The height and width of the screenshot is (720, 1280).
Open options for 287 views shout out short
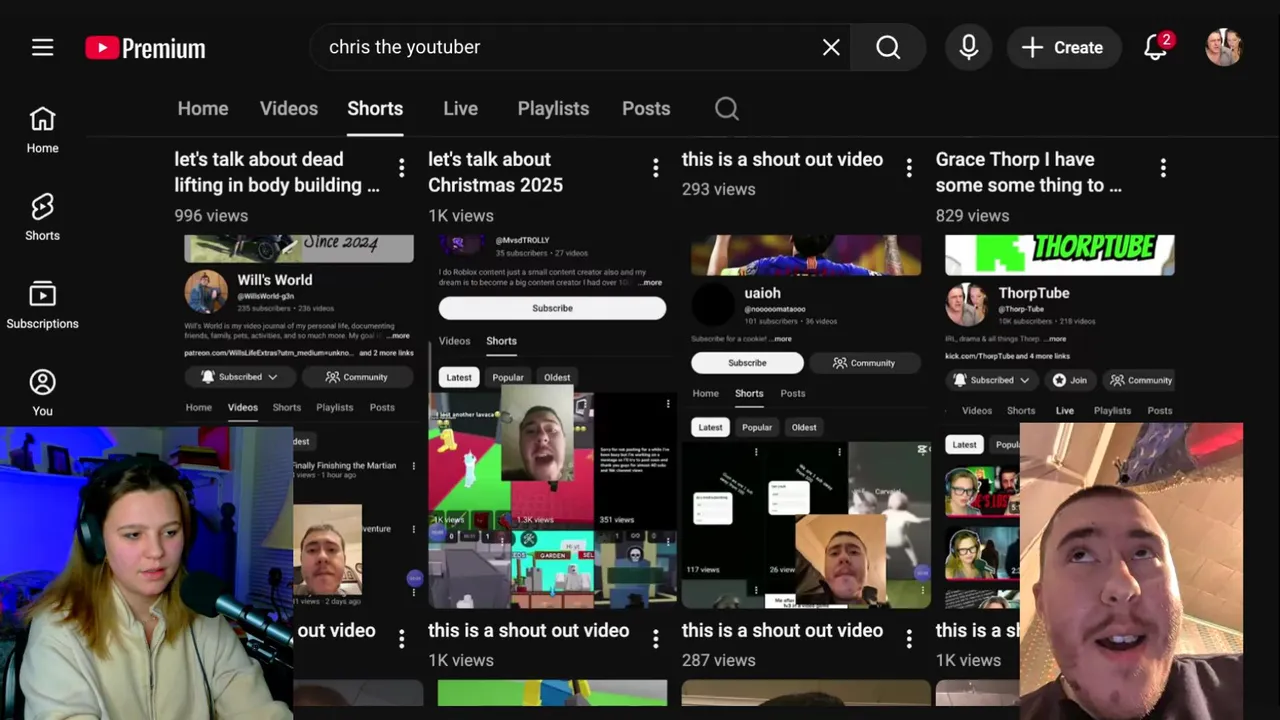pyautogui.click(x=909, y=638)
